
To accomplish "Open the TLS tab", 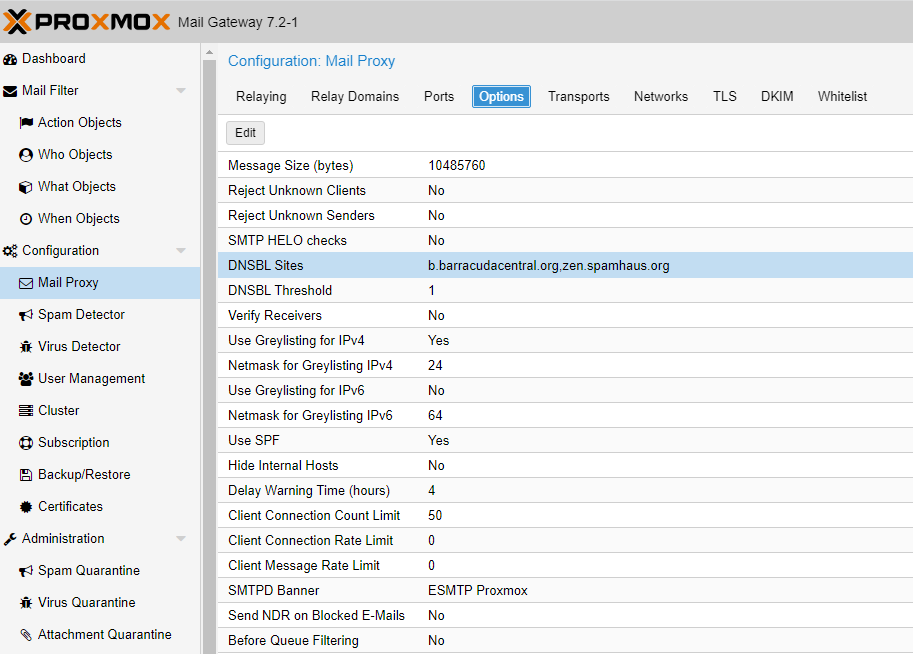I will [724, 97].
